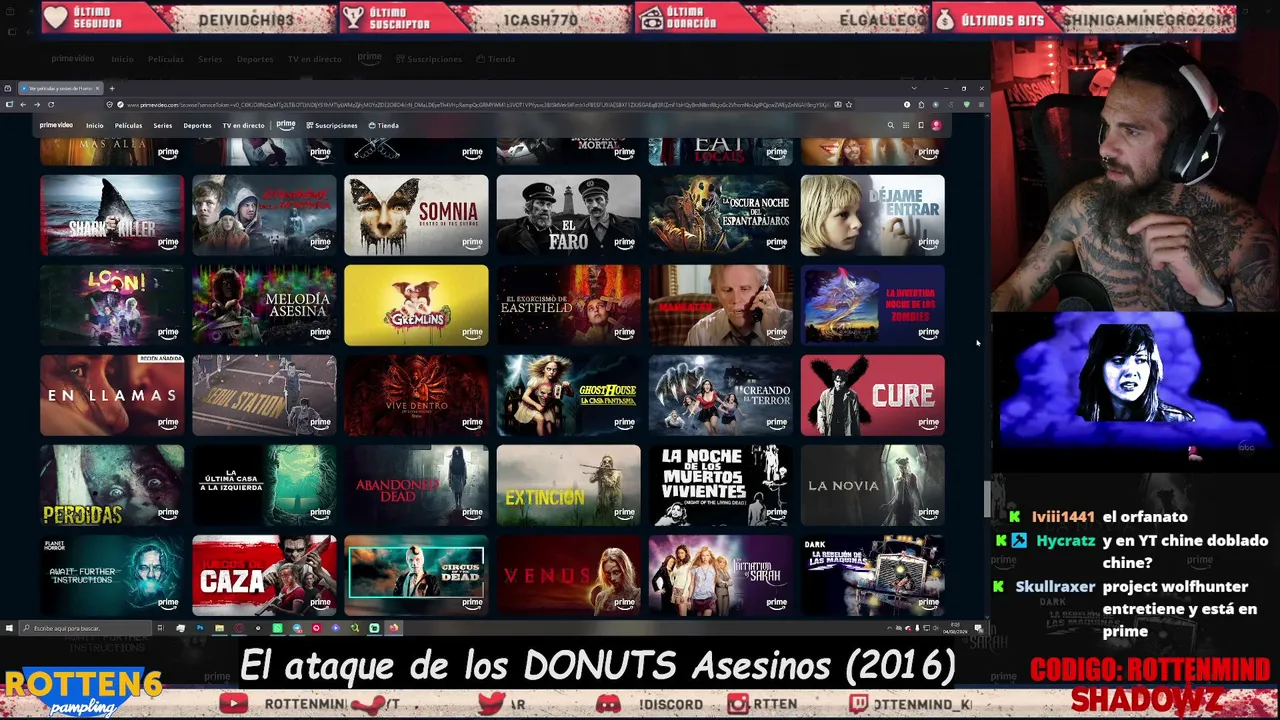This screenshot has height=720, width=1280.
Task: Open La Divertida Noche de los Zombies
Action: pos(872,305)
